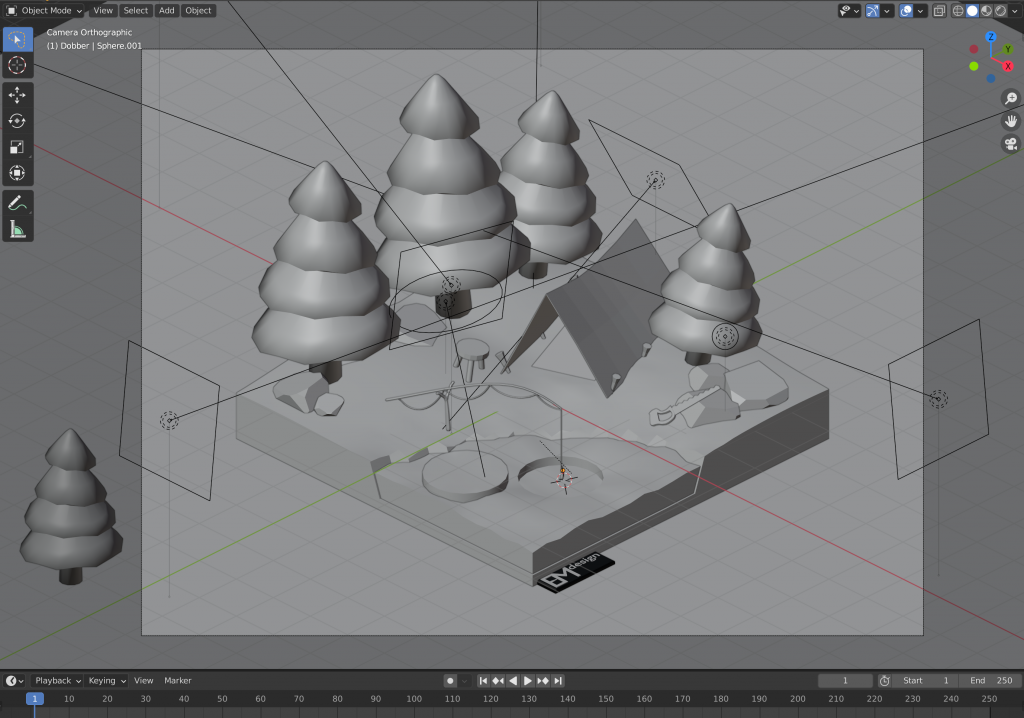The width and height of the screenshot is (1024, 718).
Task: Open the timeline Marker menu
Action: (x=178, y=681)
